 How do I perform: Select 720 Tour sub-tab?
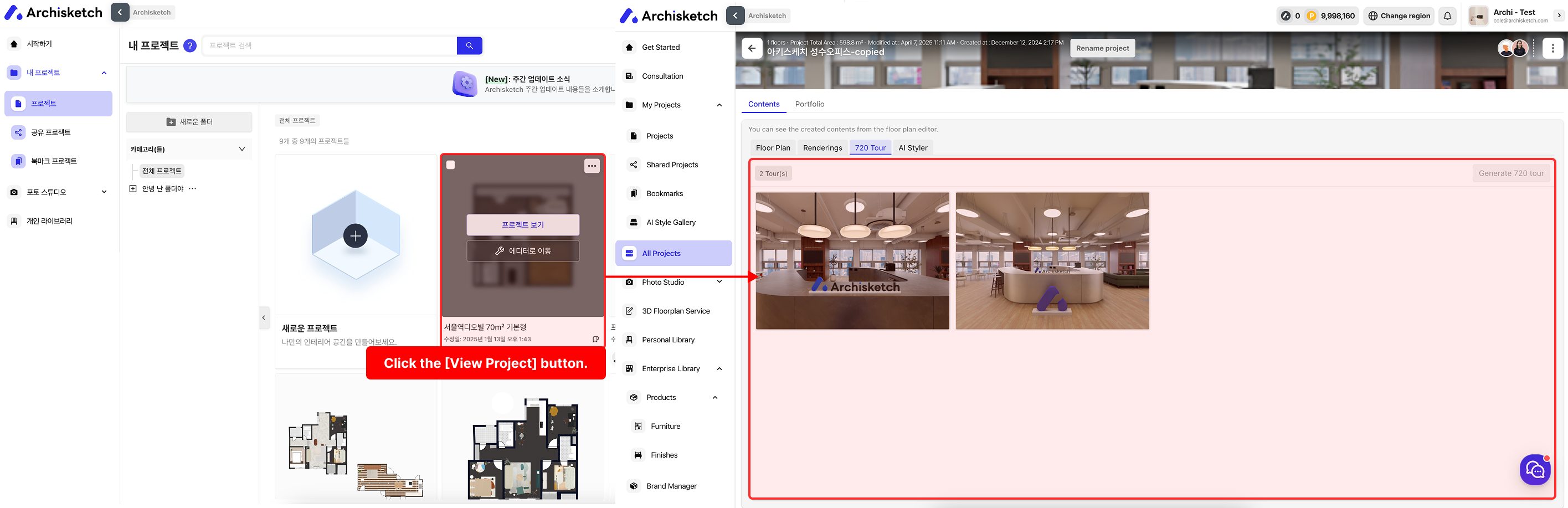point(870,148)
